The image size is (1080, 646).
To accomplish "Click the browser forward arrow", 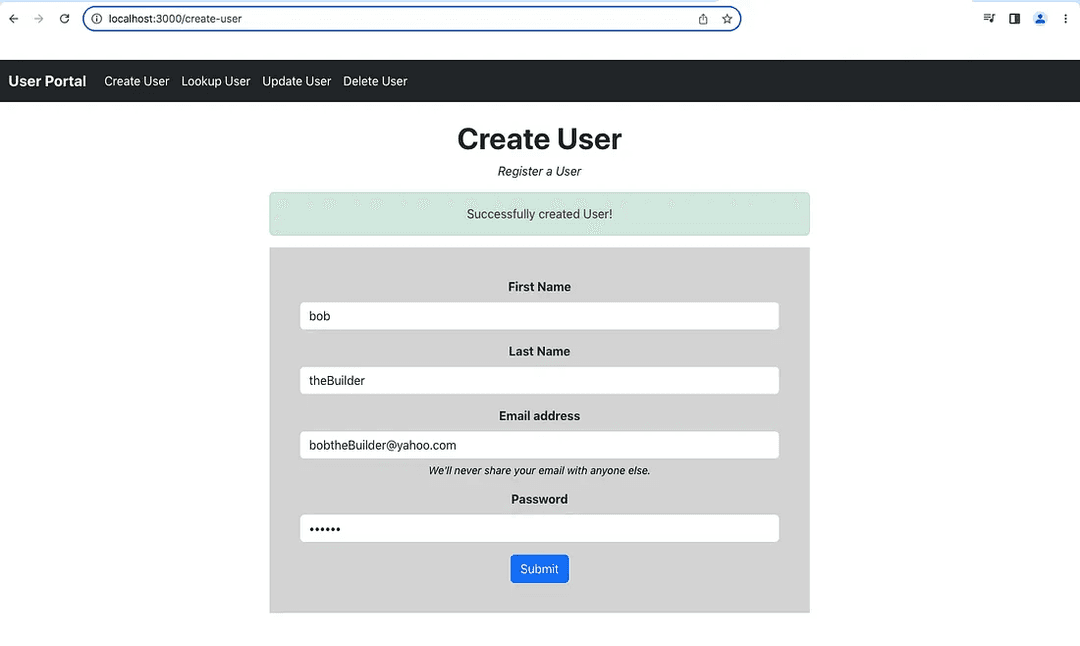I will (39, 19).
